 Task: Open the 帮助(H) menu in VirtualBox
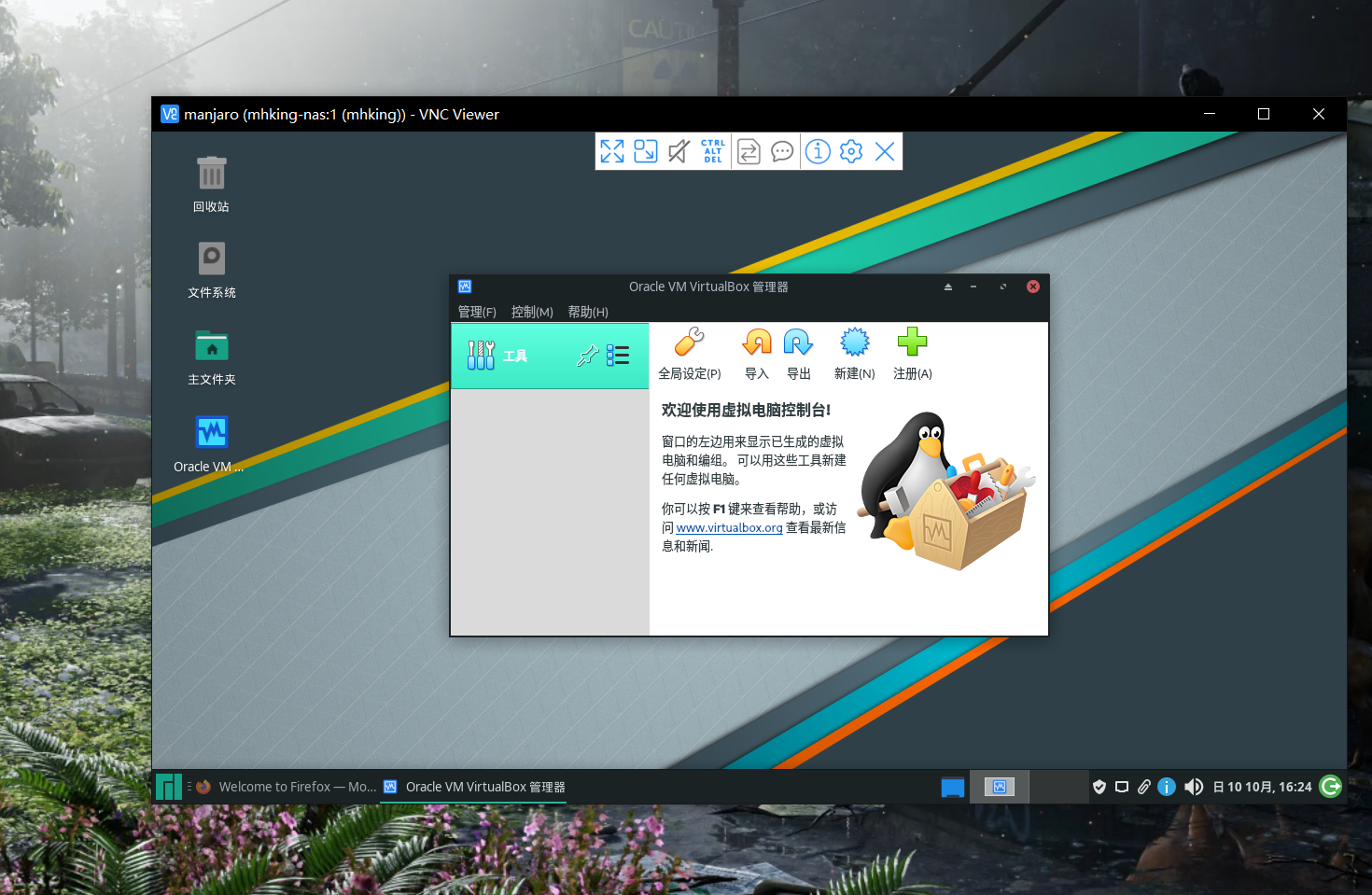(x=589, y=312)
